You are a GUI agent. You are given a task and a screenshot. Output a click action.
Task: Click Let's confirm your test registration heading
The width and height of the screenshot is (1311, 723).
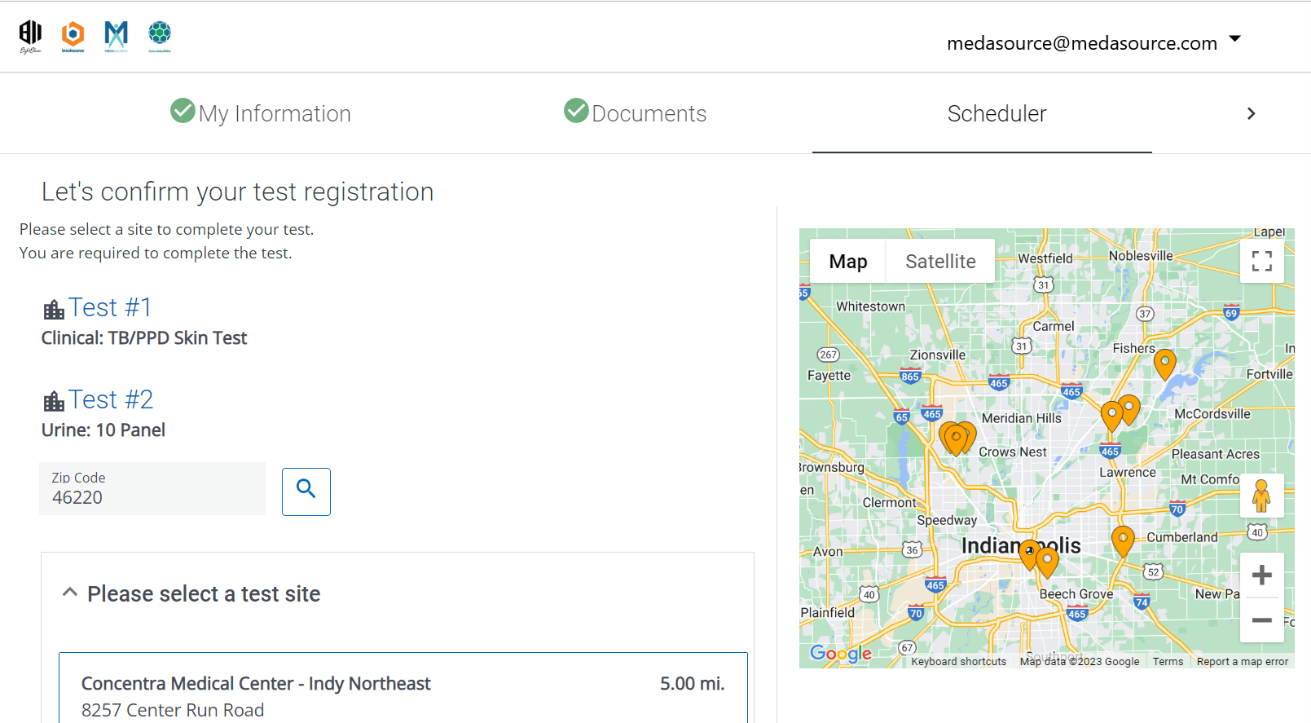[x=238, y=192]
